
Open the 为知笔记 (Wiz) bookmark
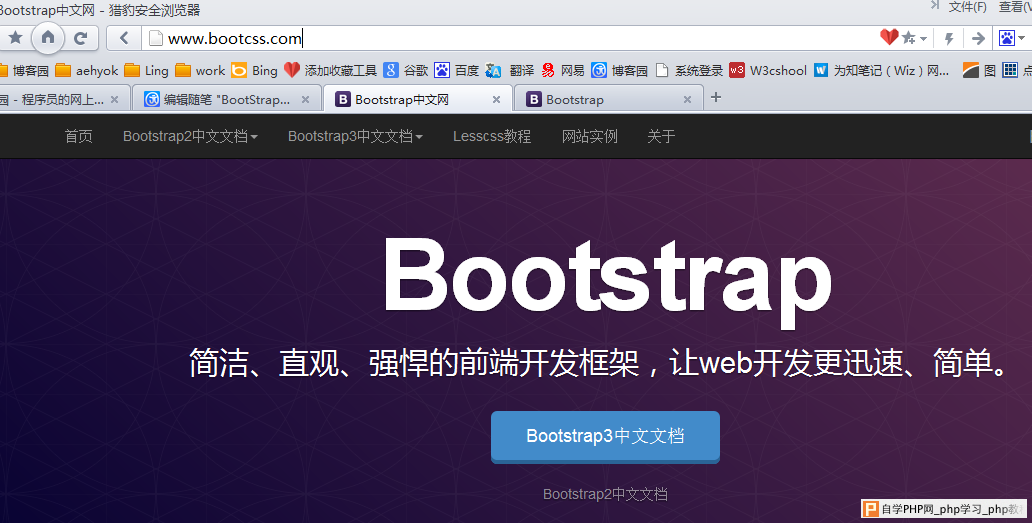click(881, 70)
